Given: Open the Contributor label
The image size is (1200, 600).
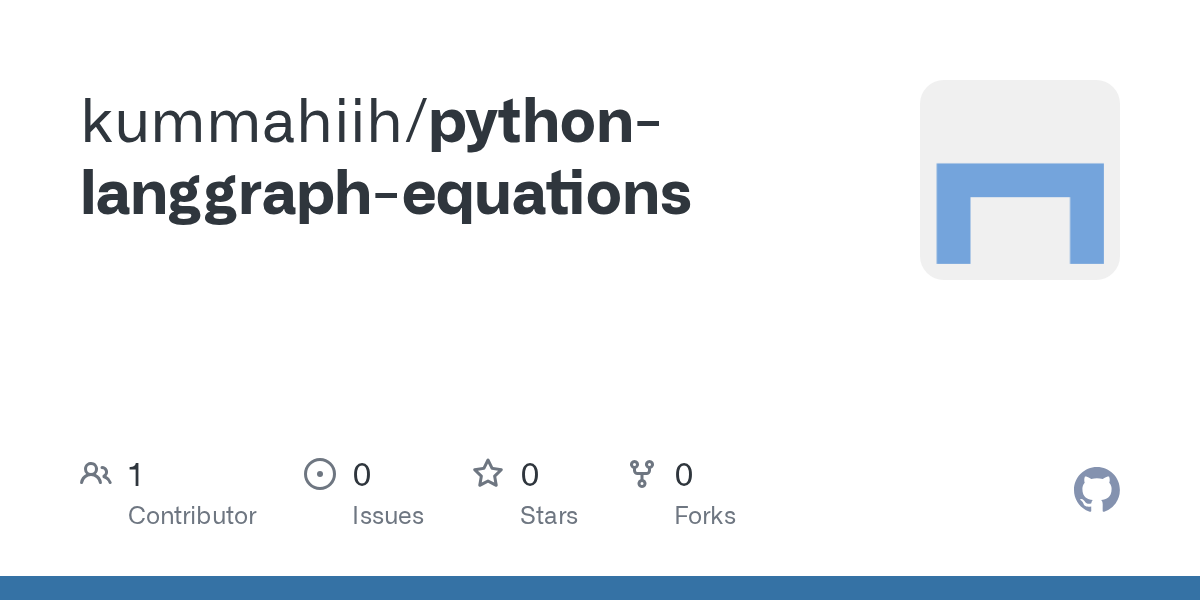Looking at the screenshot, I should click(192, 516).
